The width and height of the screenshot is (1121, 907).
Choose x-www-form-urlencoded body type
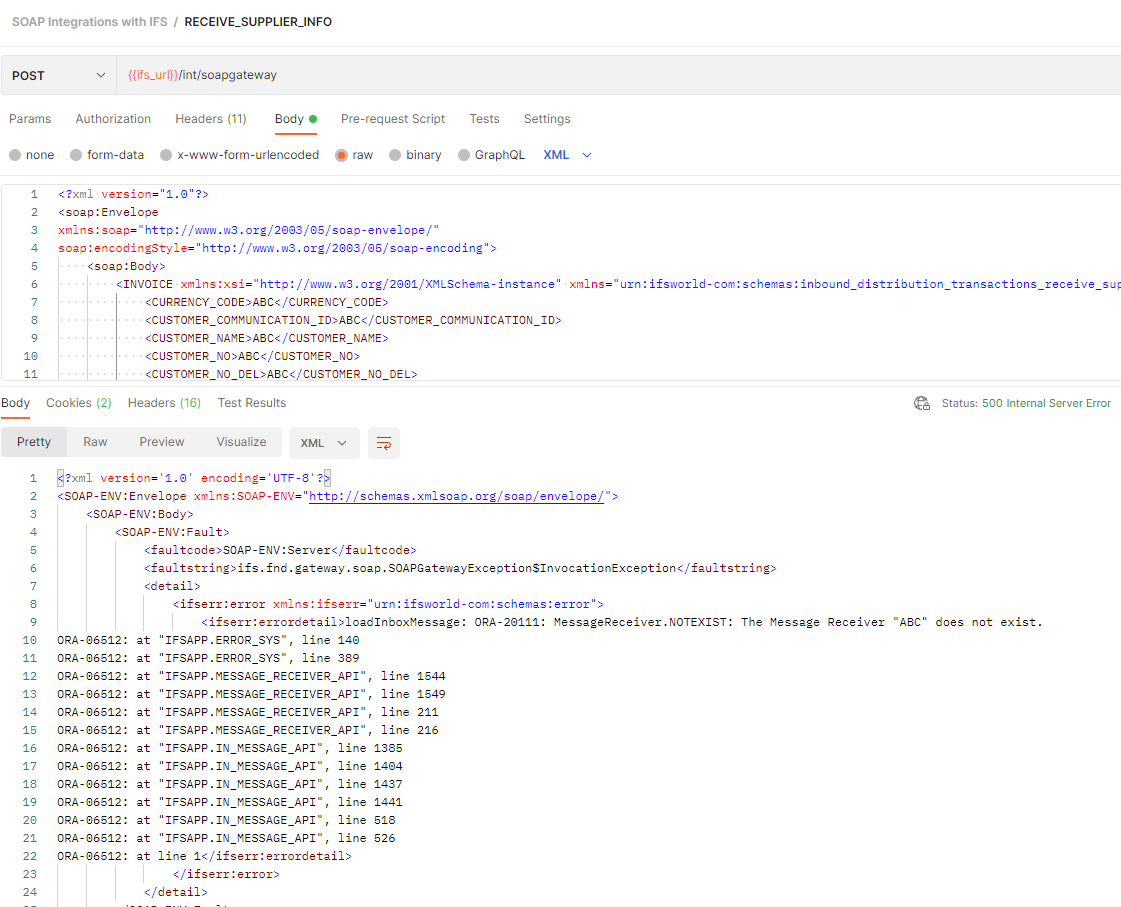167,155
